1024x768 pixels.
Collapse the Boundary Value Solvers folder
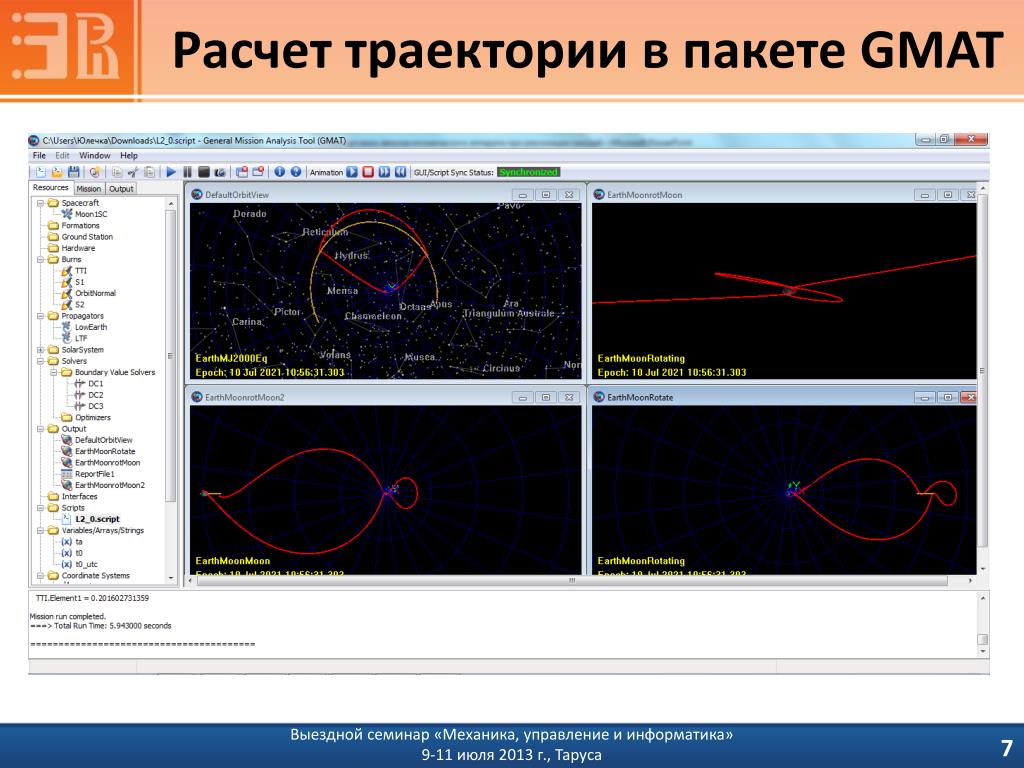click(54, 372)
